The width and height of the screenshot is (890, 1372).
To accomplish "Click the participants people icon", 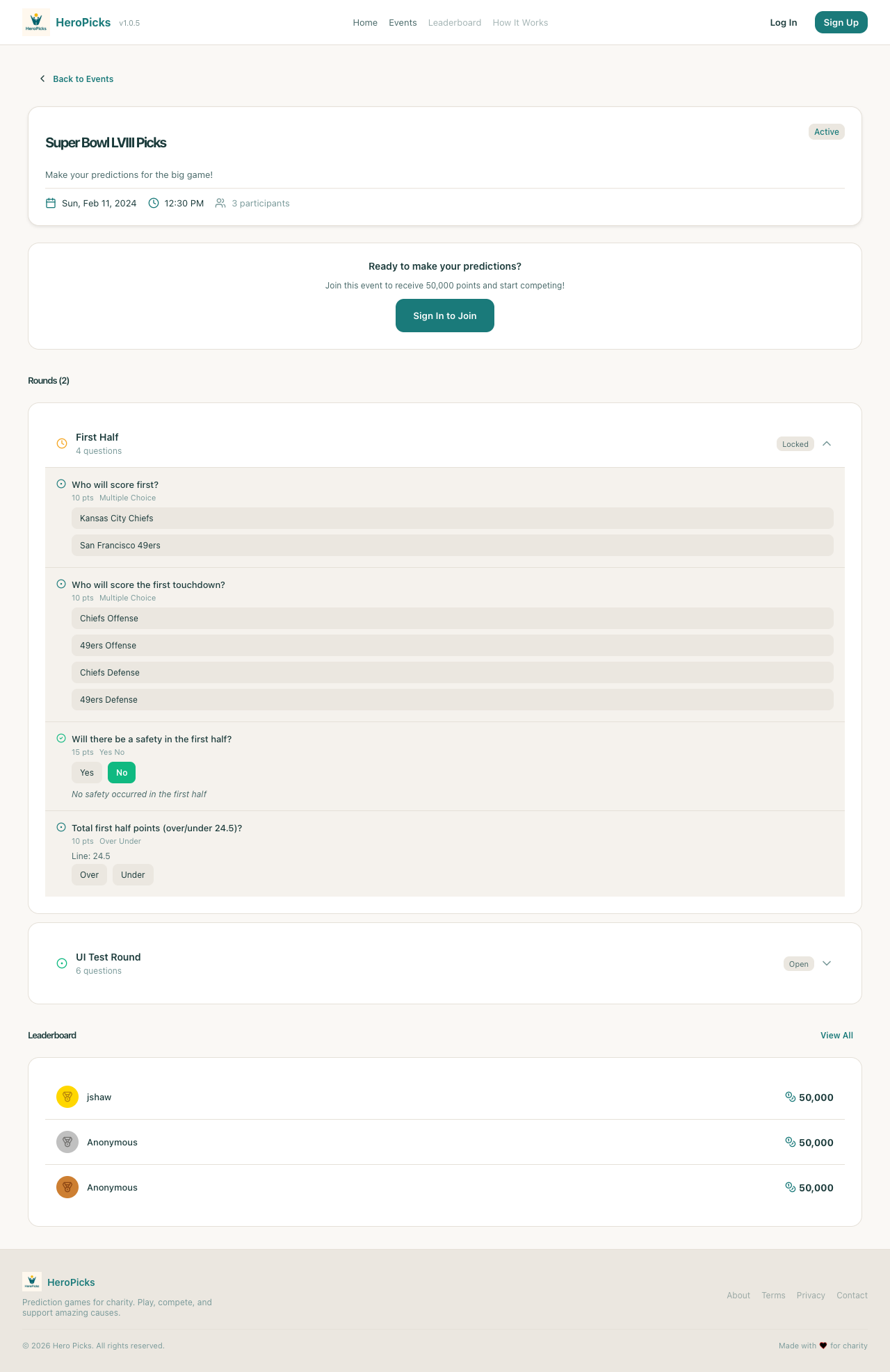I will pyautogui.click(x=220, y=203).
